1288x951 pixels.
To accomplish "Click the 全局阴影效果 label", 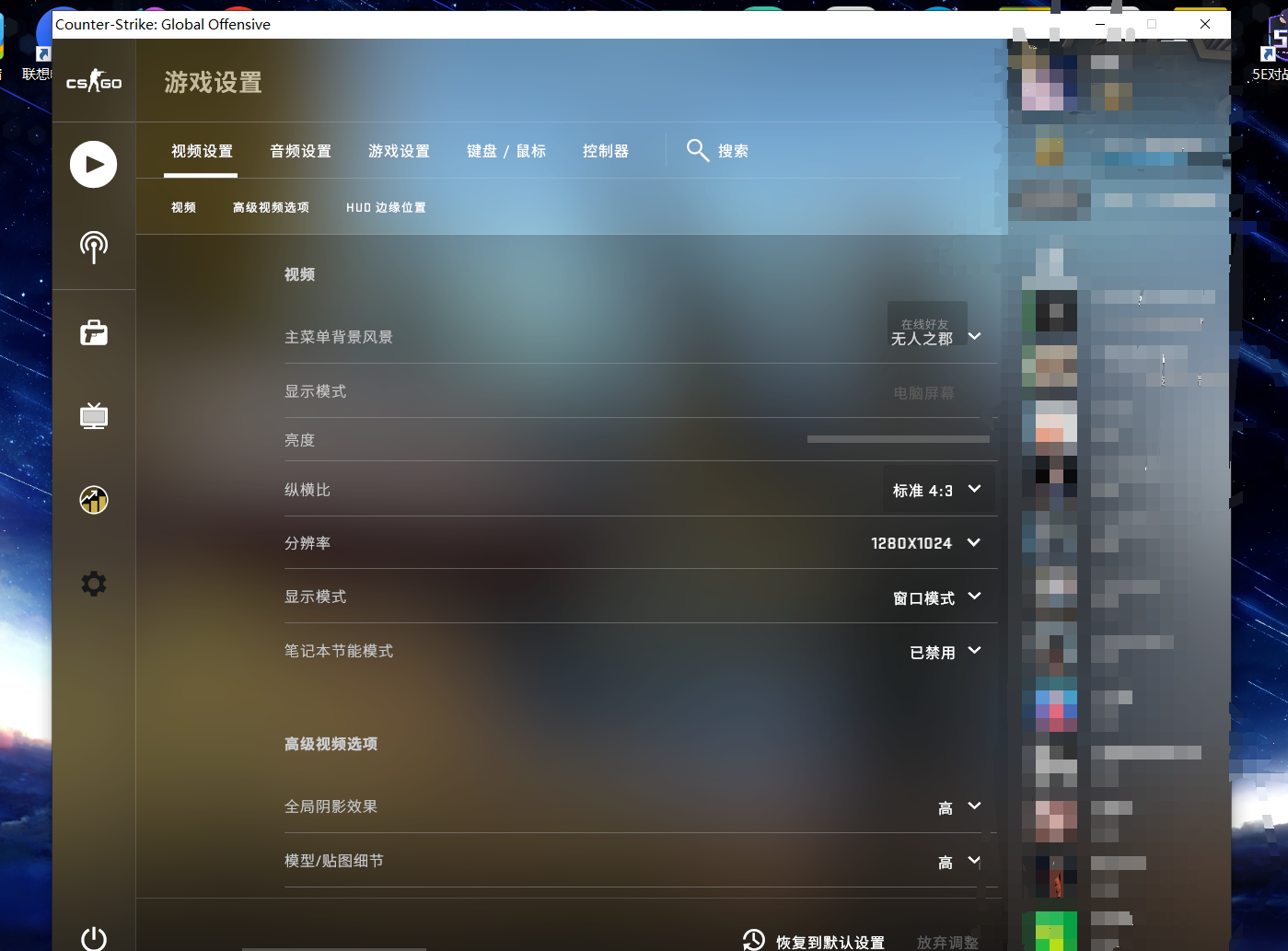I will [x=331, y=806].
